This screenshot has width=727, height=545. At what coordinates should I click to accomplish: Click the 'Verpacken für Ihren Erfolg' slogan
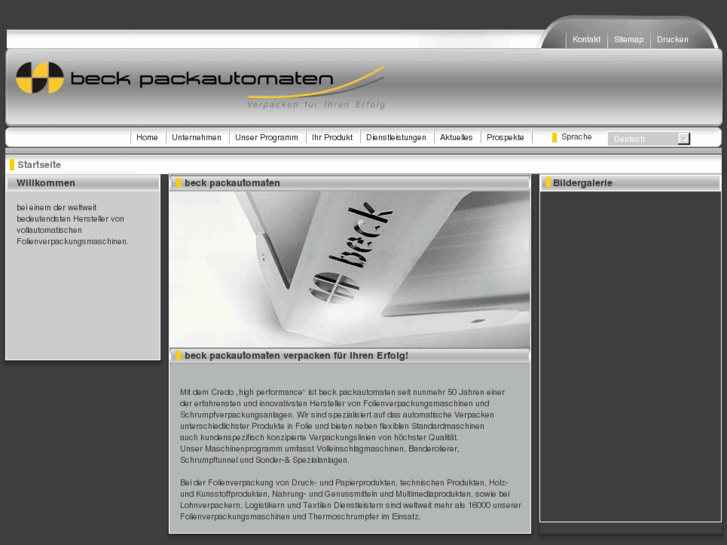click(x=316, y=104)
